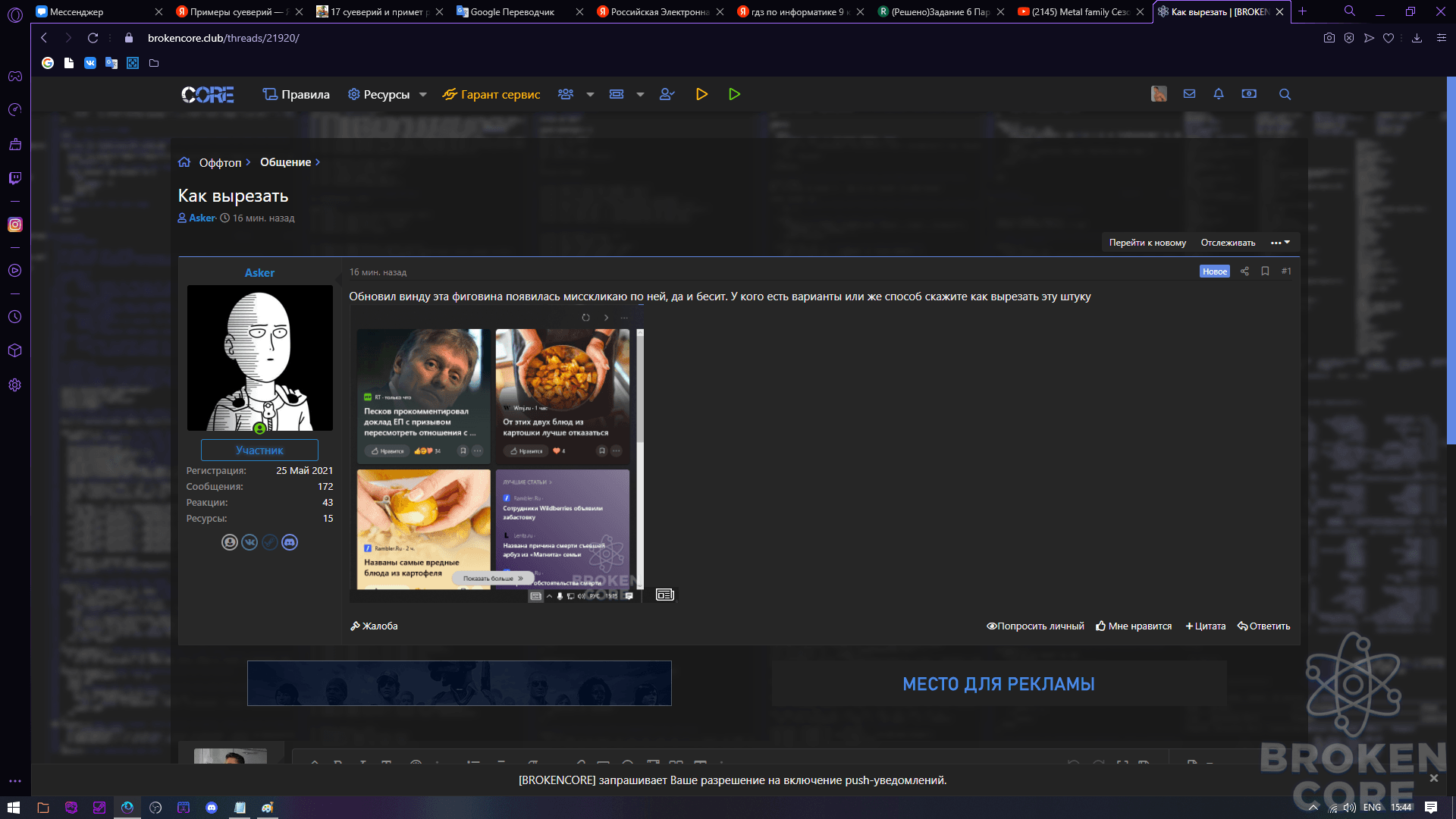This screenshot has height=819, width=1456.
Task: Open Windows Start menu
Action: [14, 808]
